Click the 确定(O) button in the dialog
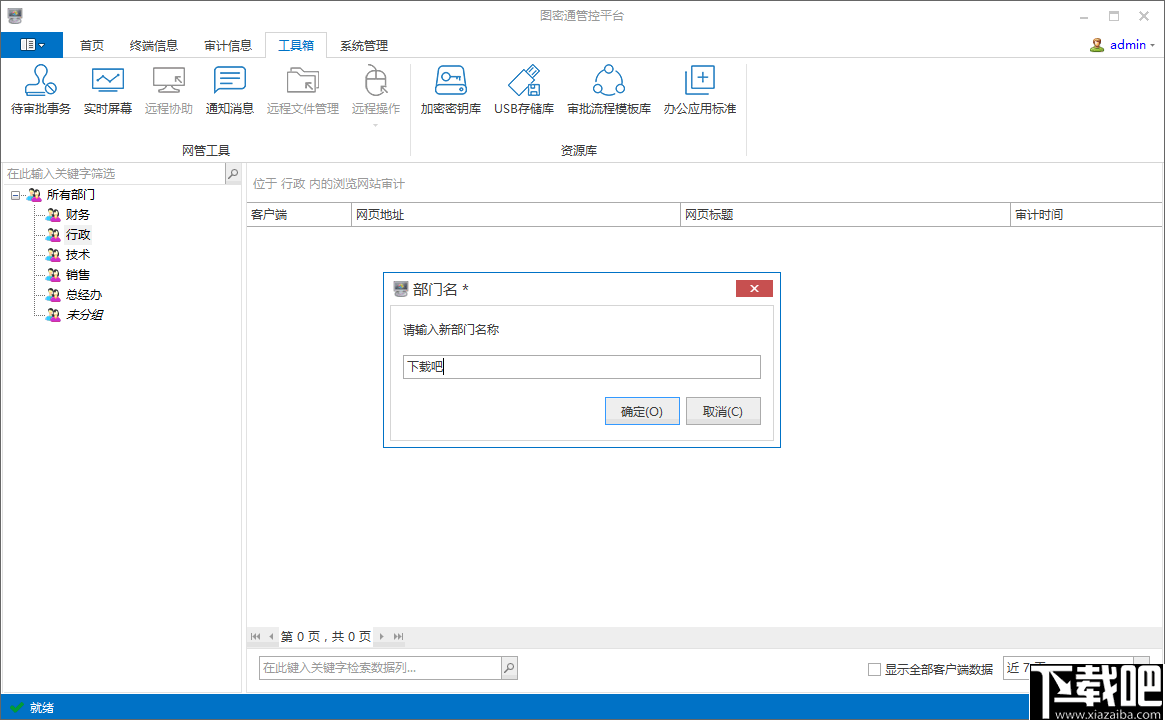Screen dimensions: 1165x720 click(x=641, y=410)
